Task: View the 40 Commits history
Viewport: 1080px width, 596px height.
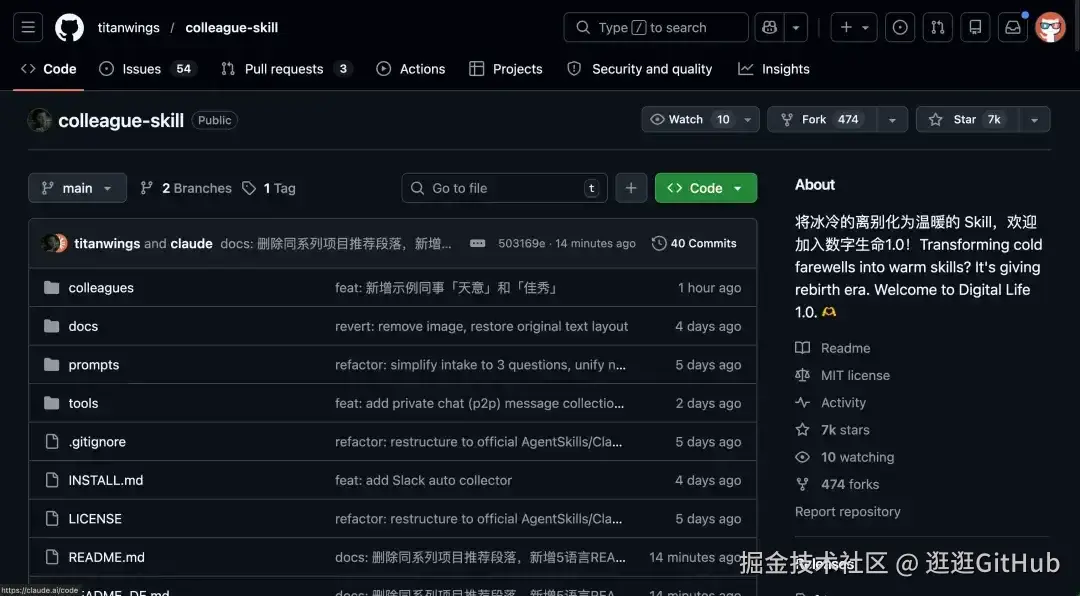Action: click(x=694, y=243)
